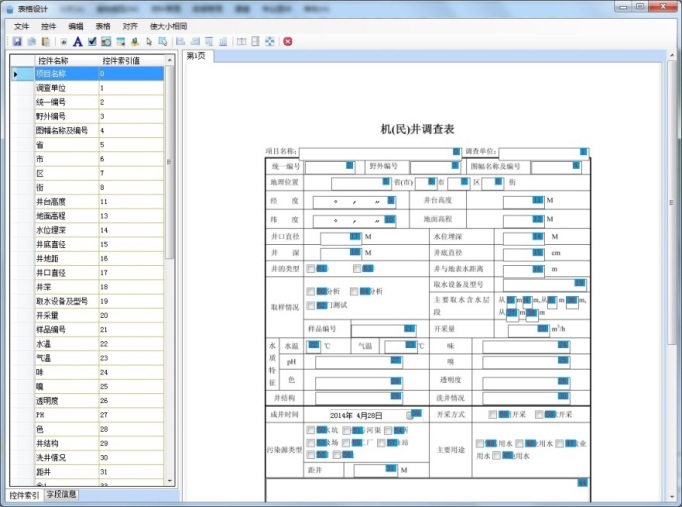The width and height of the screenshot is (682, 507).
Task: Open the 表格 menu
Action: (x=103, y=23)
